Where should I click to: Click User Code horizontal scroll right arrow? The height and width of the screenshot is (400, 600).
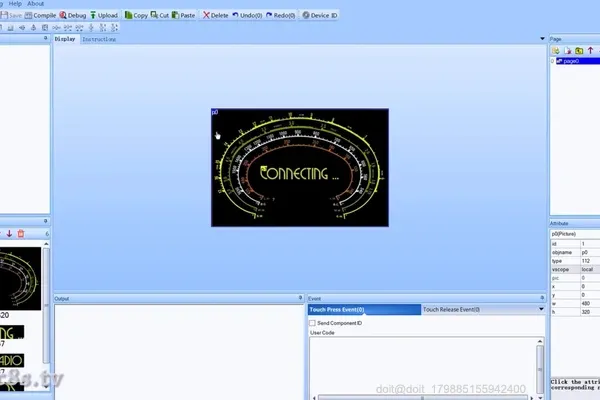532,398
